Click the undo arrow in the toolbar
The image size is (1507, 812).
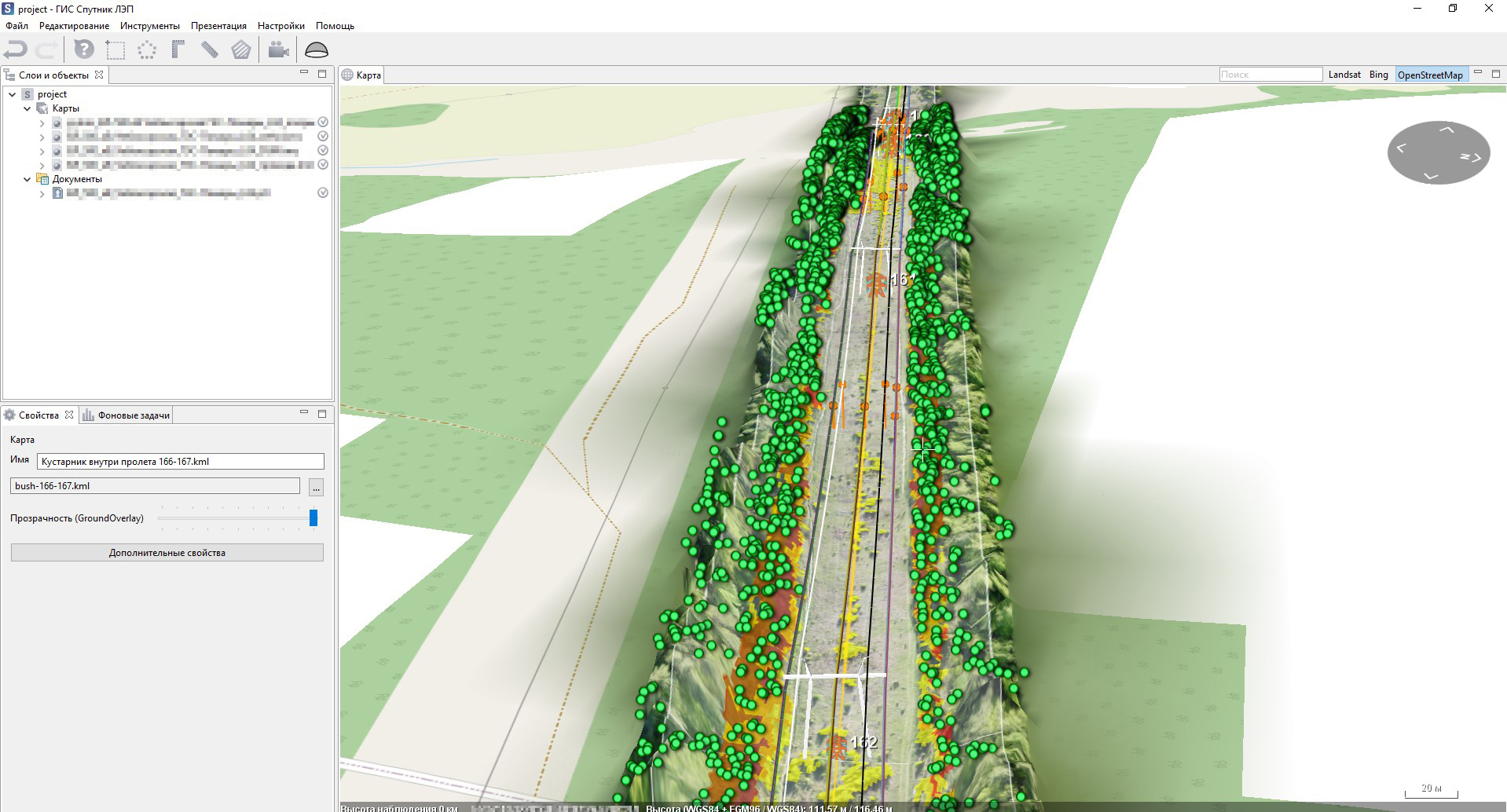click(x=16, y=50)
